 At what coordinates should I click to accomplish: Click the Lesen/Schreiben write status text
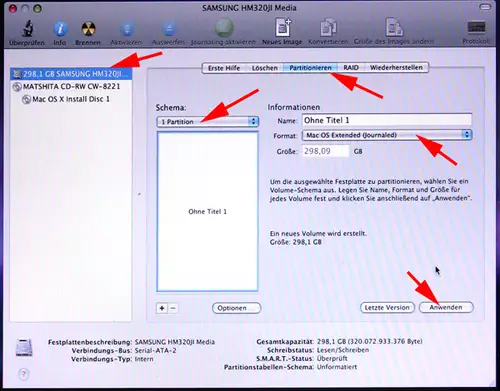pos(343,350)
